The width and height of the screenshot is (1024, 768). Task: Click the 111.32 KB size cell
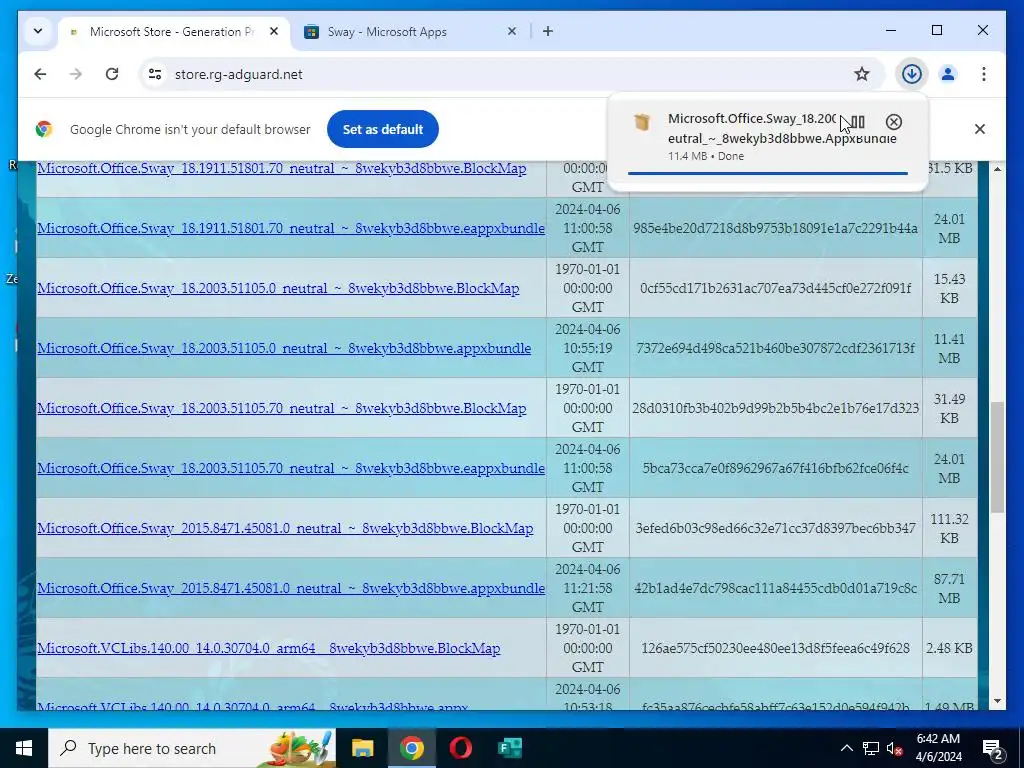point(950,528)
